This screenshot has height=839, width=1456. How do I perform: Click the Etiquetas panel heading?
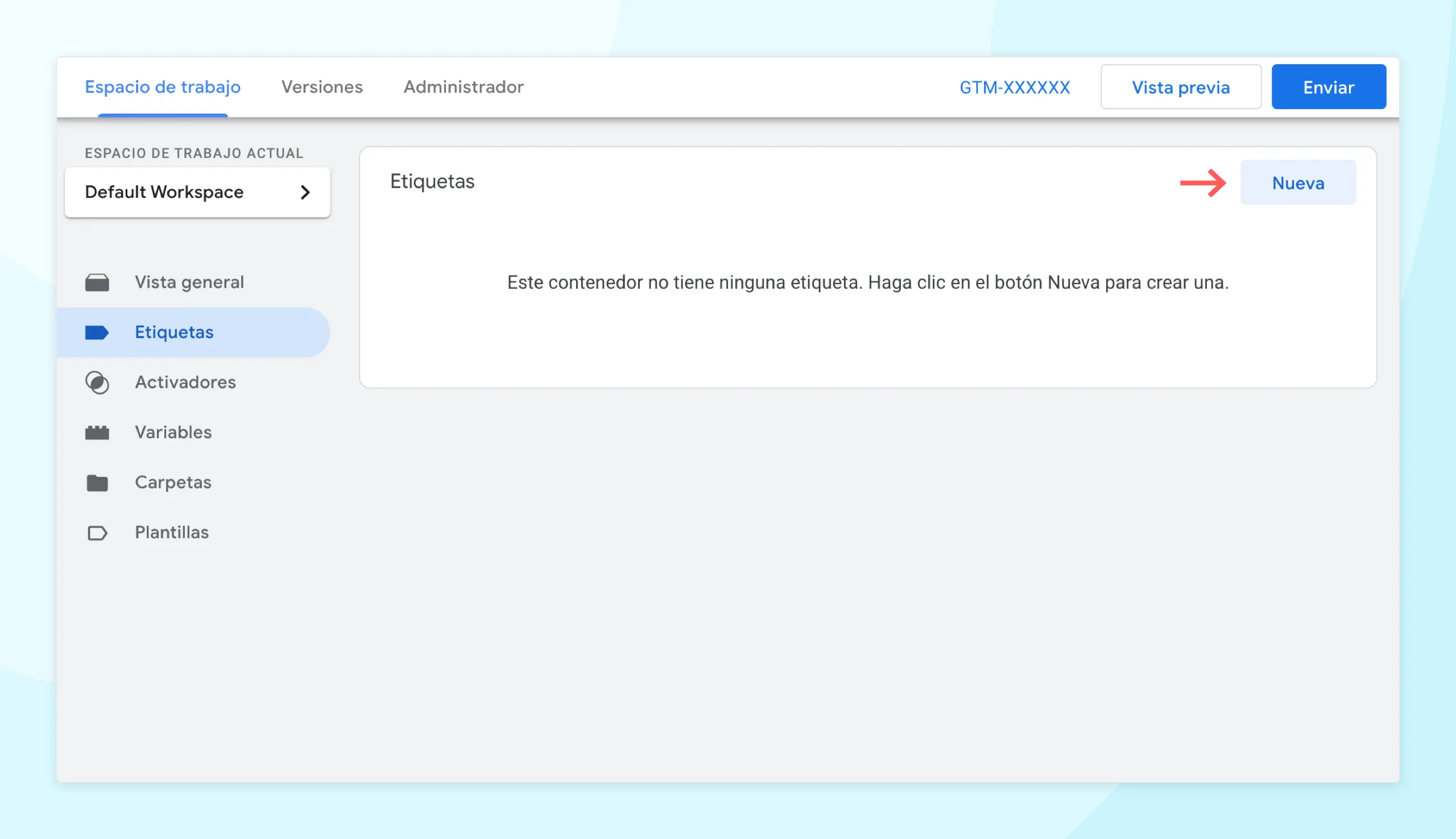point(432,181)
